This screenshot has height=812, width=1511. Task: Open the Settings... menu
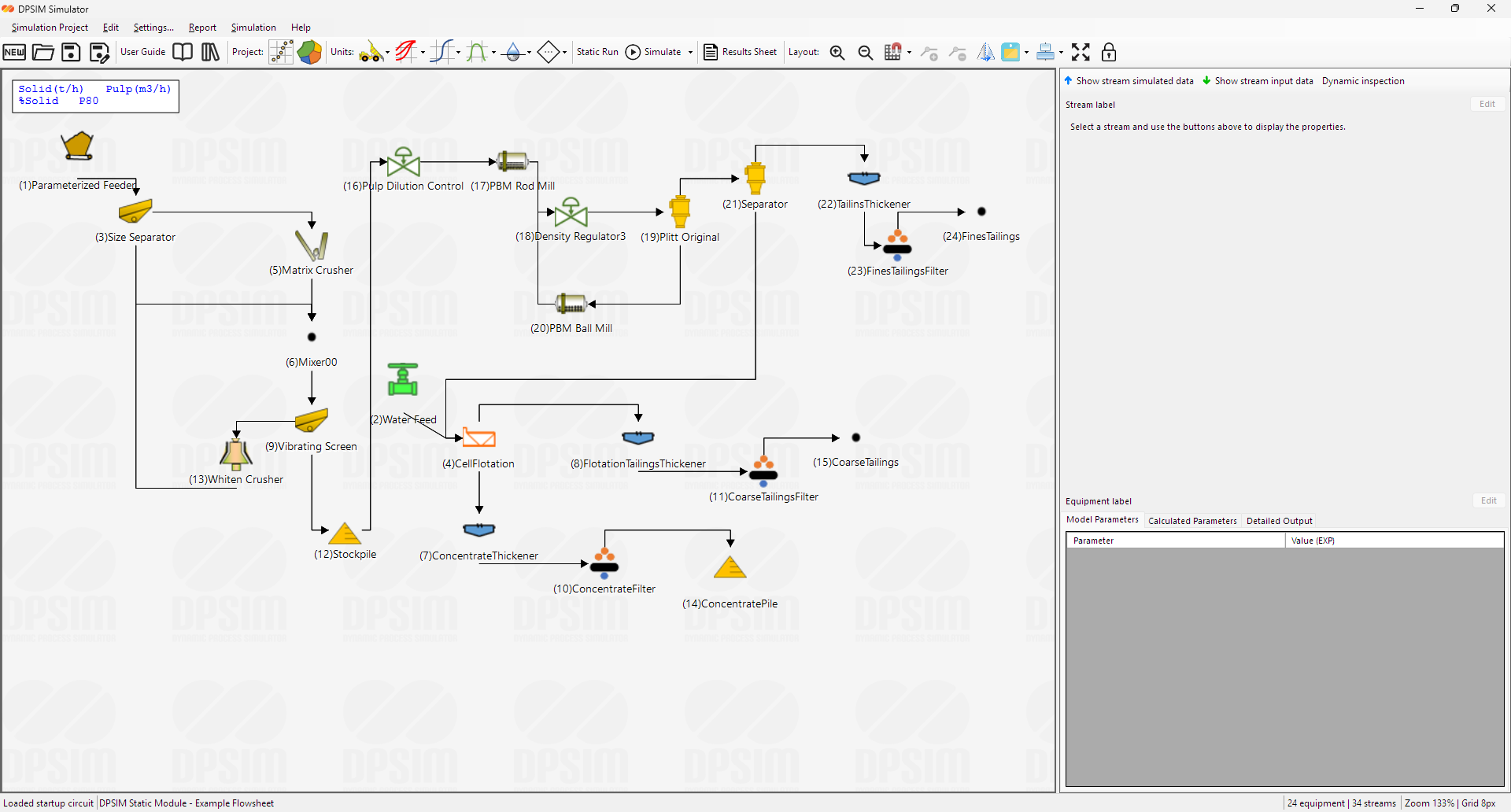(153, 28)
